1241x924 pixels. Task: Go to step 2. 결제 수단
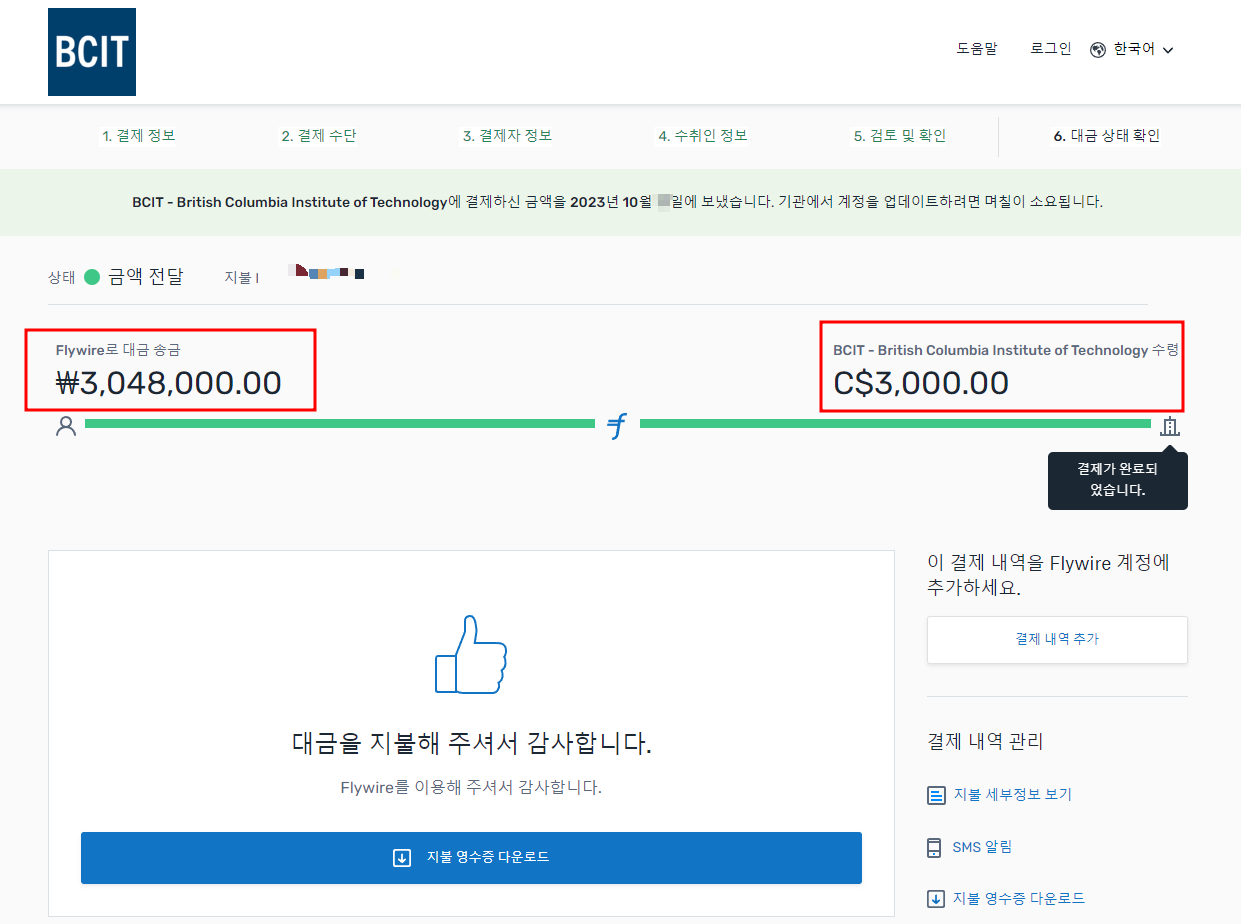pos(318,136)
